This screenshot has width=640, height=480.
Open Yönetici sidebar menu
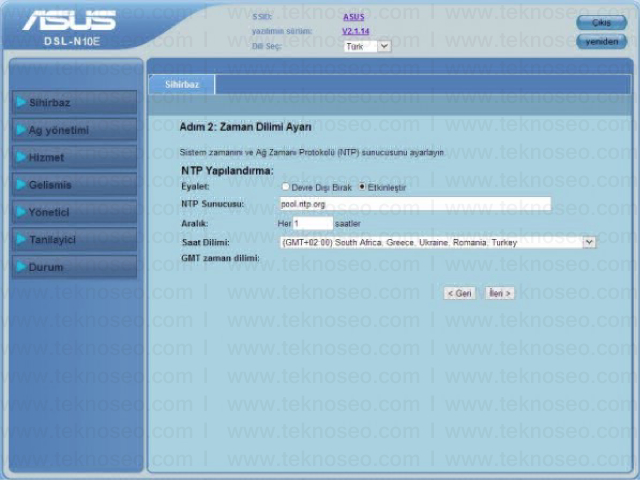coord(75,212)
